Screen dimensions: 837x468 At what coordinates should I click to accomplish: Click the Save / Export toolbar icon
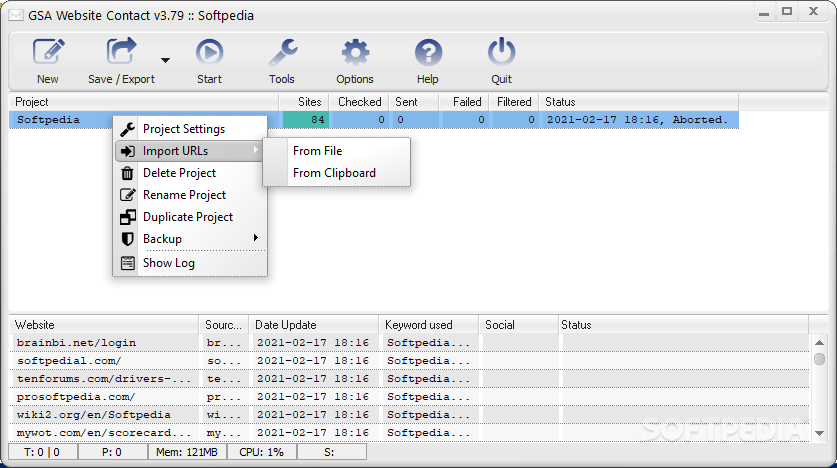coord(121,52)
